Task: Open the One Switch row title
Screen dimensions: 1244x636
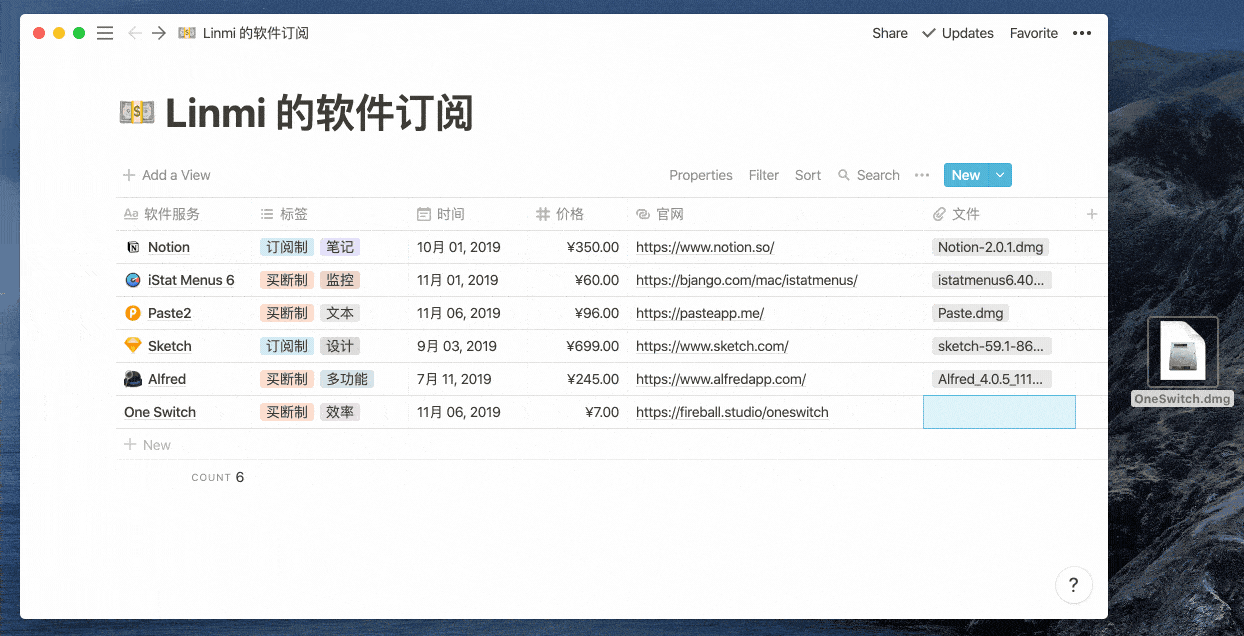Action: click(x=160, y=412)
